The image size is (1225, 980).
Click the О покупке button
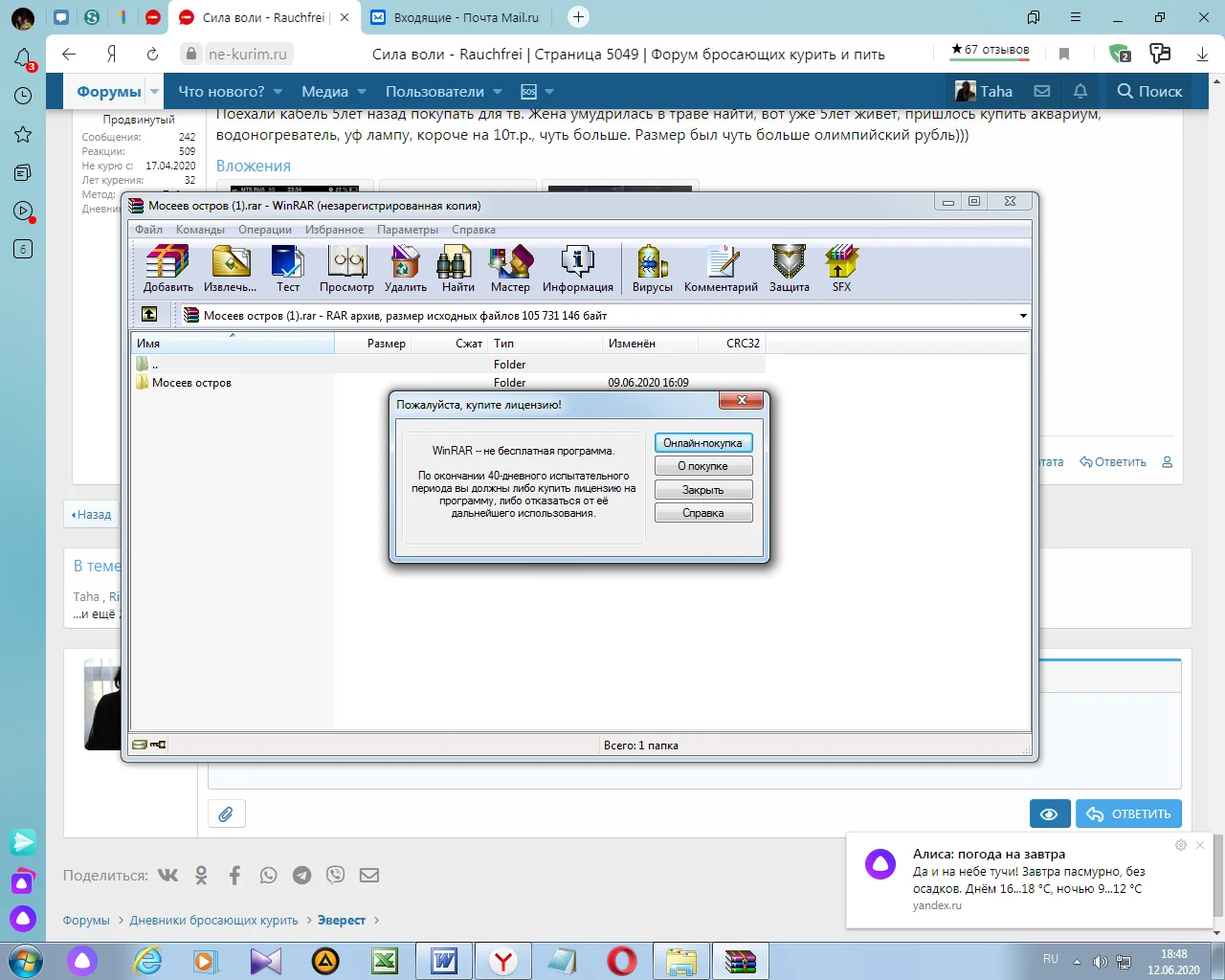click(x=703, y=466)
